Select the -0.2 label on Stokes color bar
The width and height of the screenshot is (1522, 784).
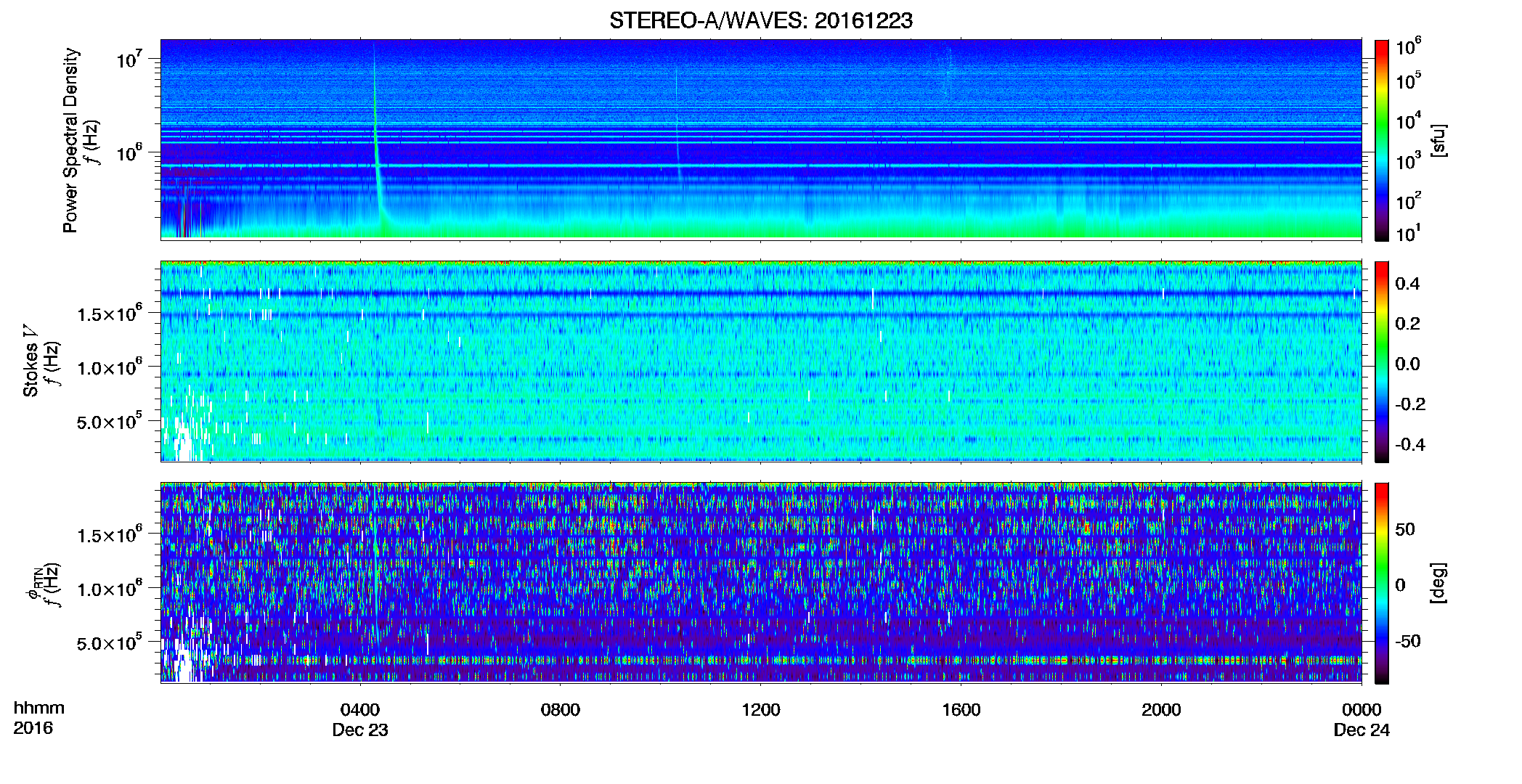click(1410, 404)
